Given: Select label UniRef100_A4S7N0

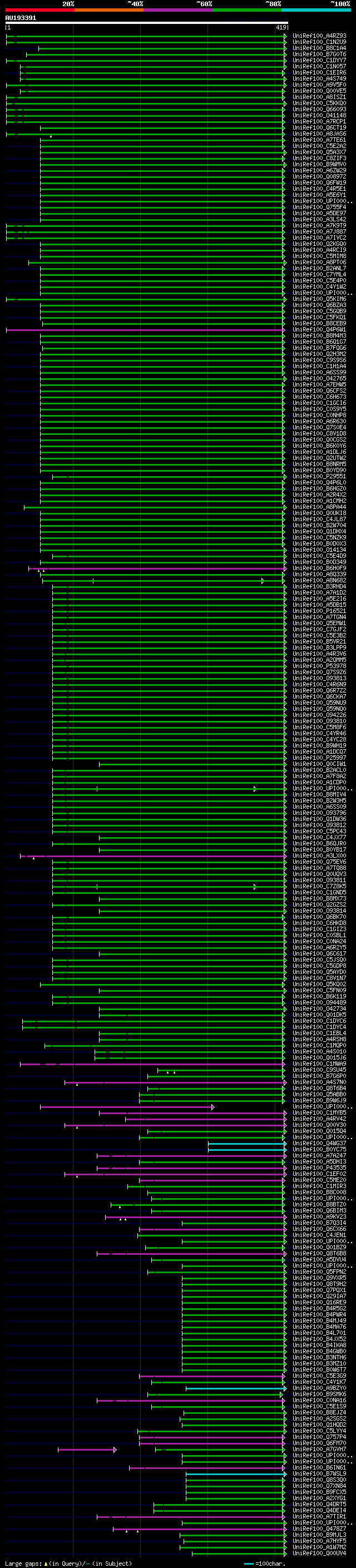Looking at the screenshot, I should (319, 1082).
